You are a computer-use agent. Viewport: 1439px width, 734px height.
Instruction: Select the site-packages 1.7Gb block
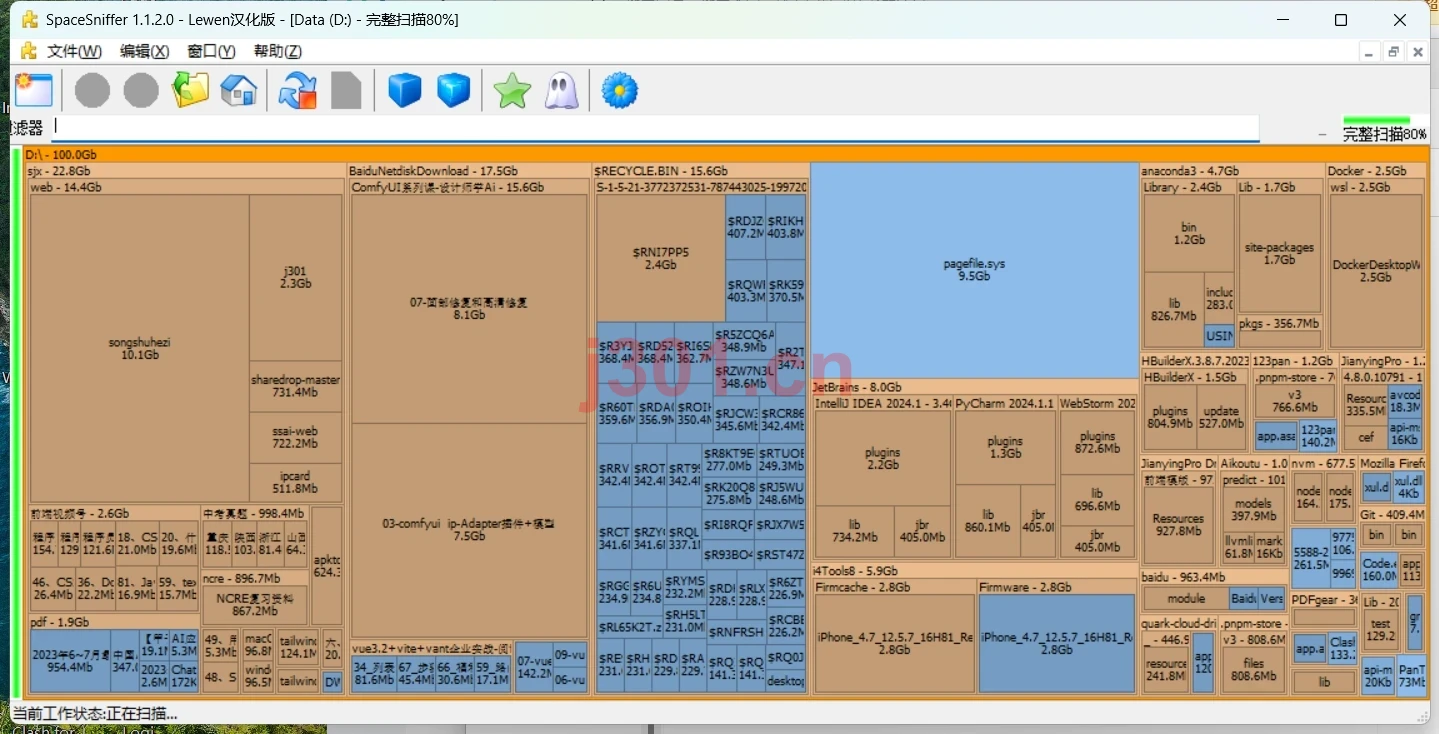click(1279, 254)
